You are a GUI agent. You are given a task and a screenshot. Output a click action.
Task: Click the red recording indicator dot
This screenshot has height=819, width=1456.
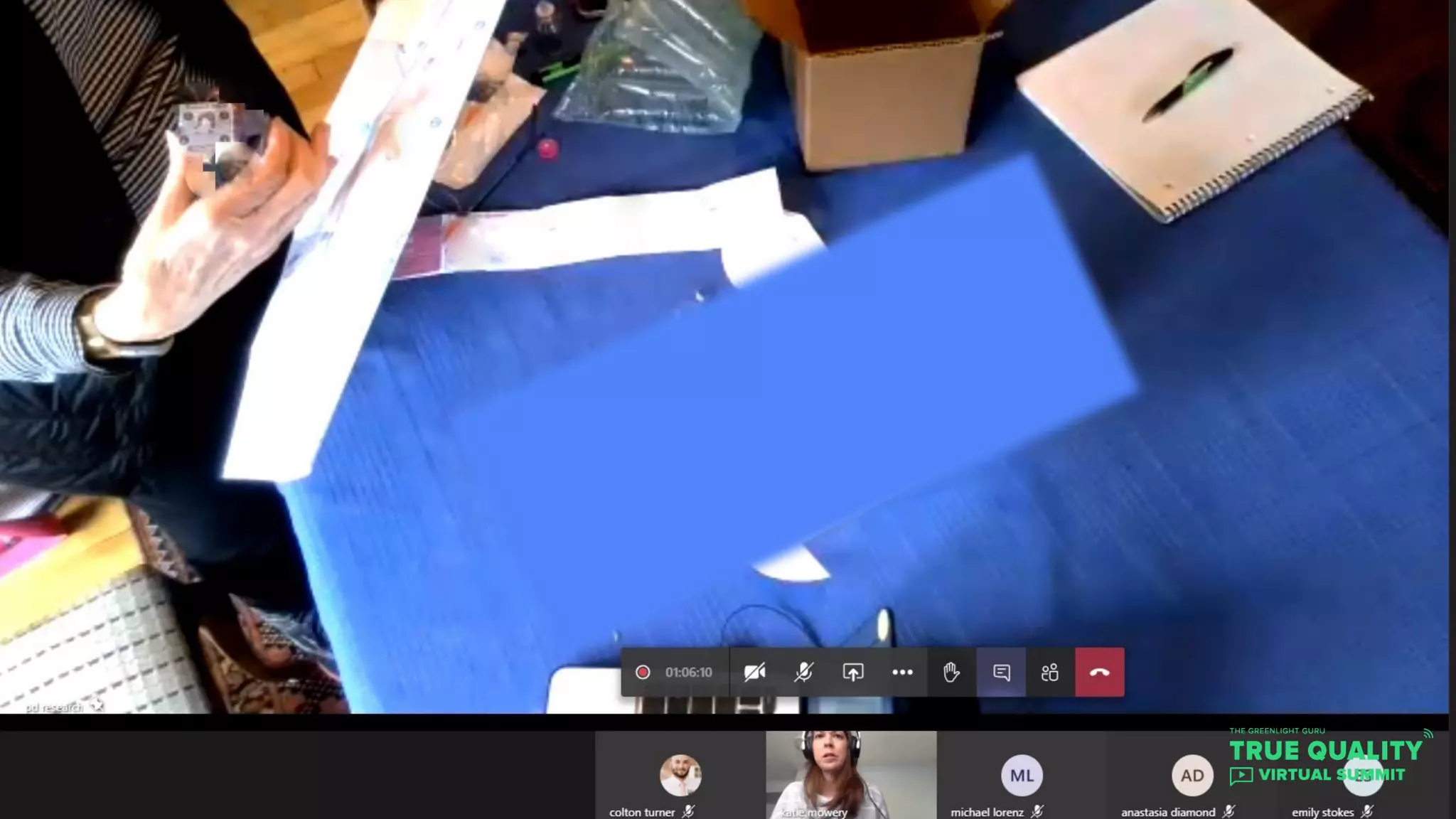(643, 672)
